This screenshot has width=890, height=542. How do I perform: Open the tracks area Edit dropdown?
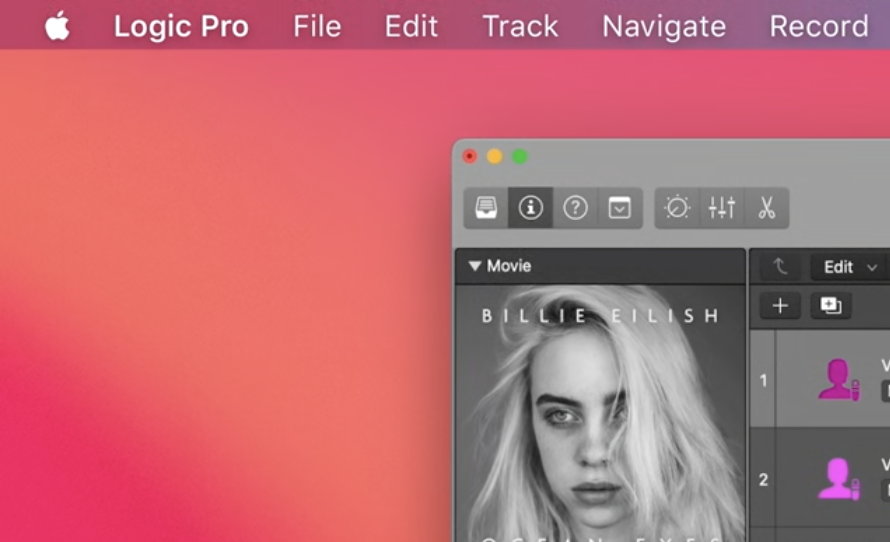pos(850,267)
